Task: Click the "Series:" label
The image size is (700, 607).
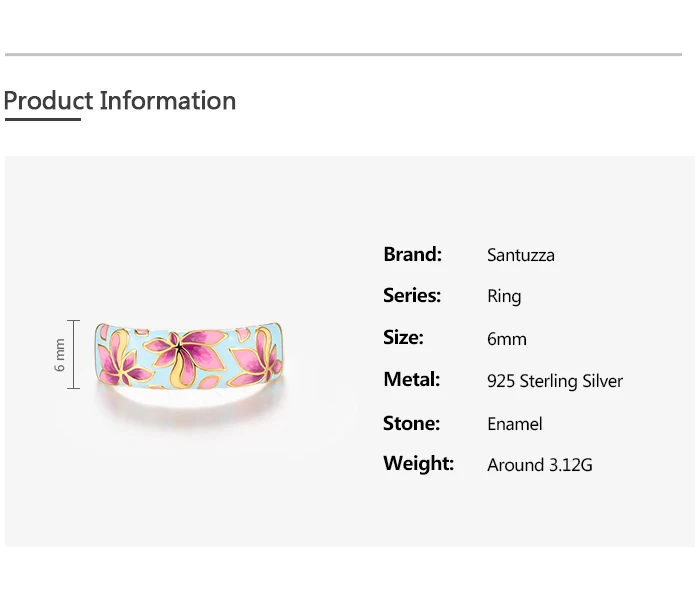Action: (412, 296)
